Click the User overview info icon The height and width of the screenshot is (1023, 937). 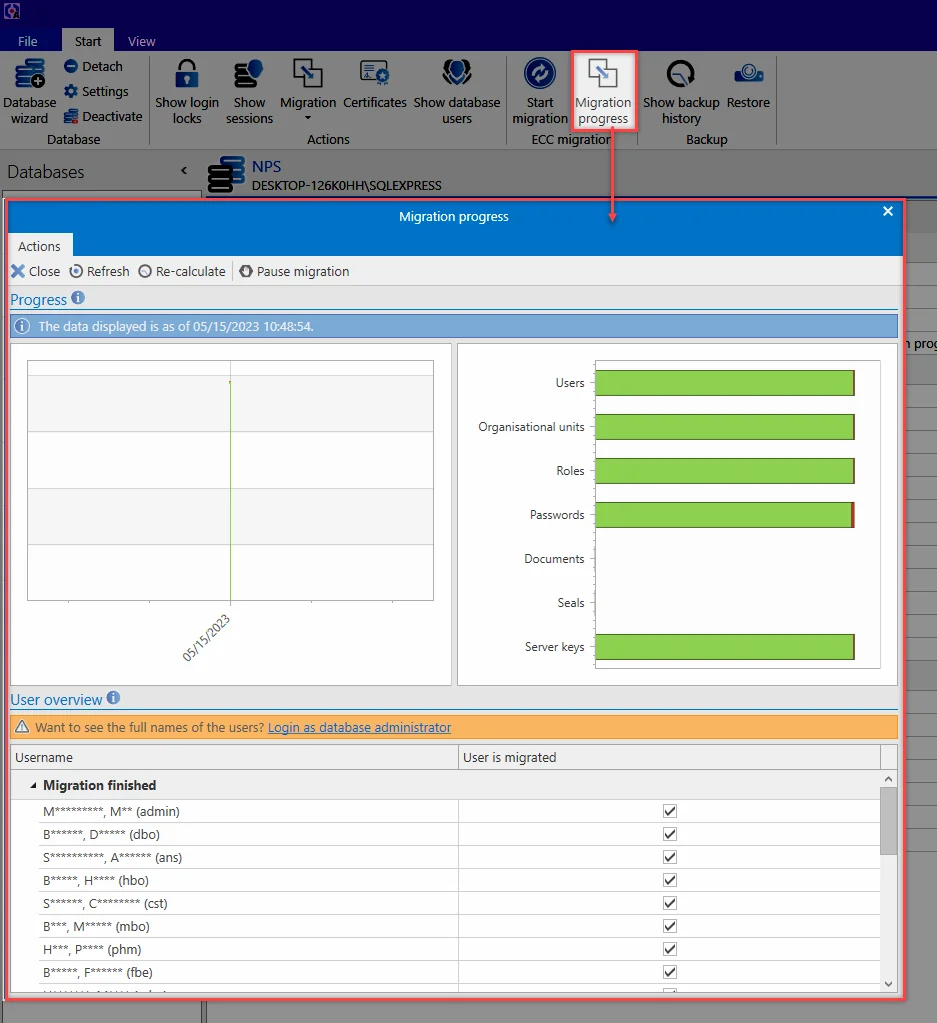click(113, 697)
